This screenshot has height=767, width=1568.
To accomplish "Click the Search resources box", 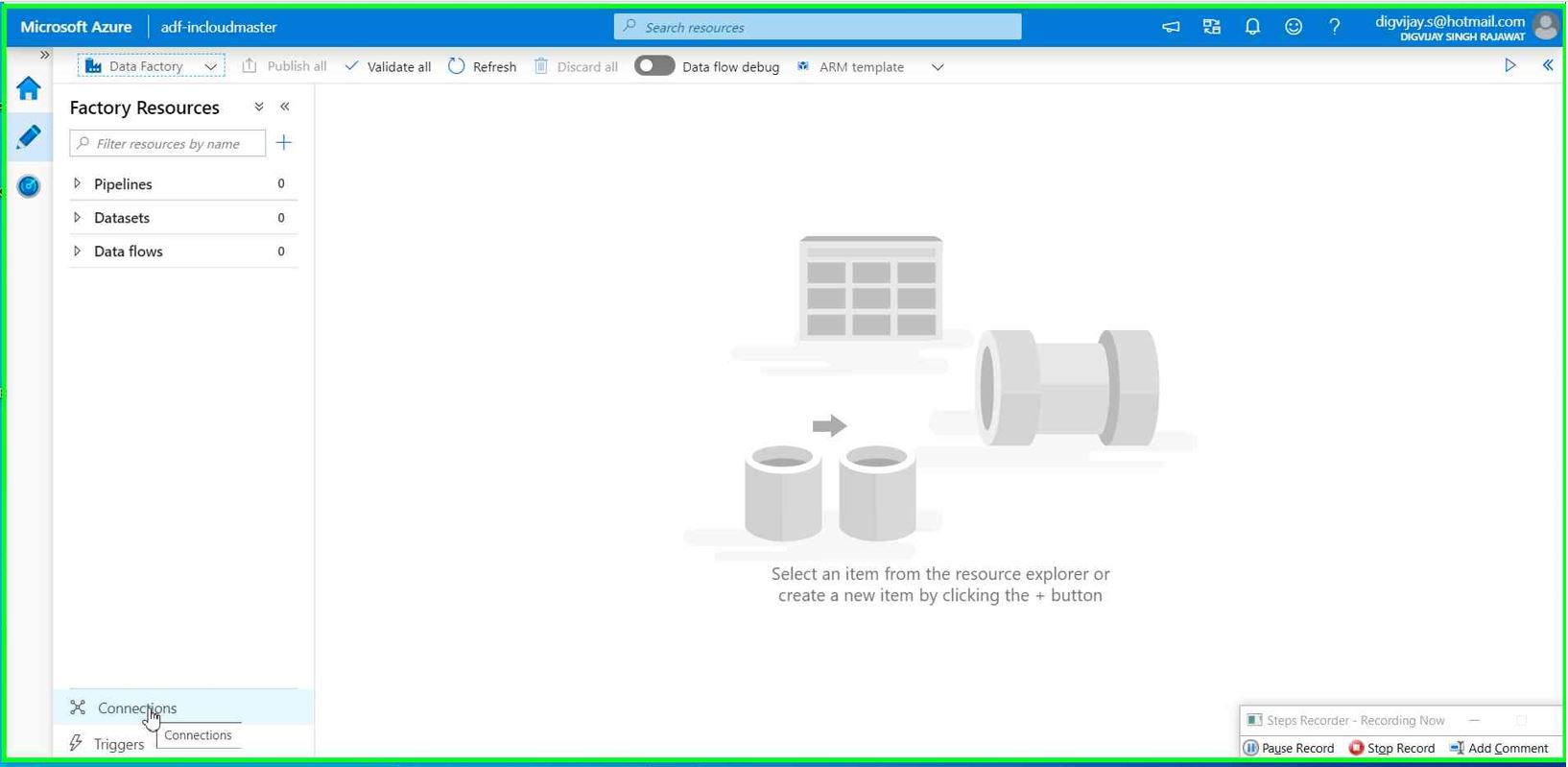I will click(x=818, y=27).
